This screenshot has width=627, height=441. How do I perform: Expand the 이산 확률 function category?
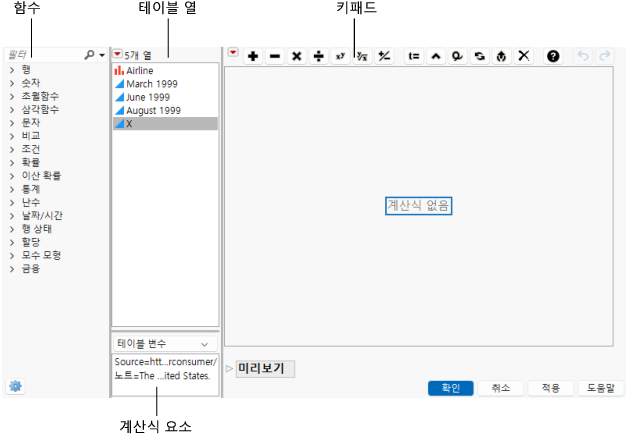pos(12,176)
